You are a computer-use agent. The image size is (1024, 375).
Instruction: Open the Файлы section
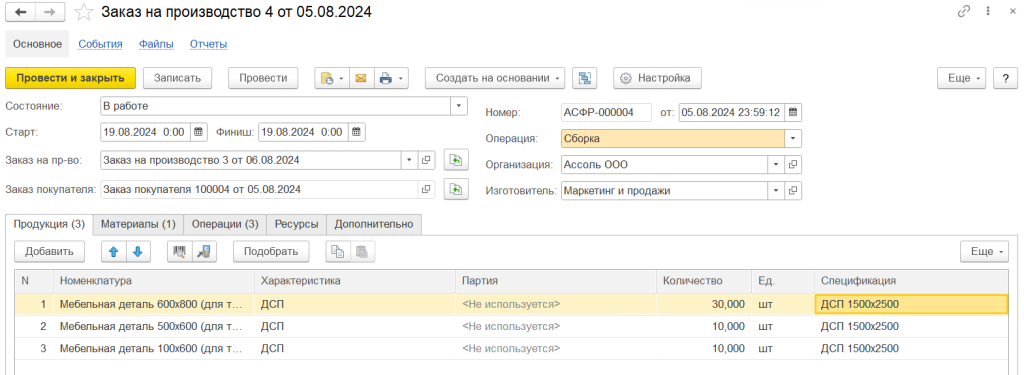(156, 44)
